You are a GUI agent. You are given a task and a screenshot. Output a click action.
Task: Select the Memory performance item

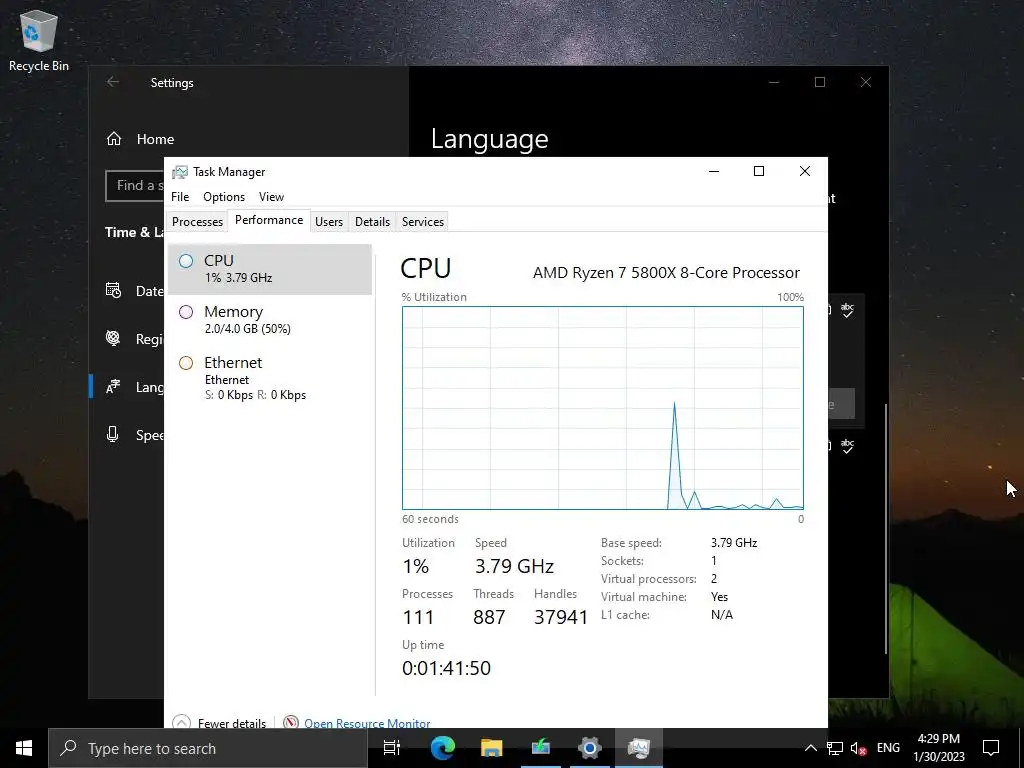[x=270, y=319]
